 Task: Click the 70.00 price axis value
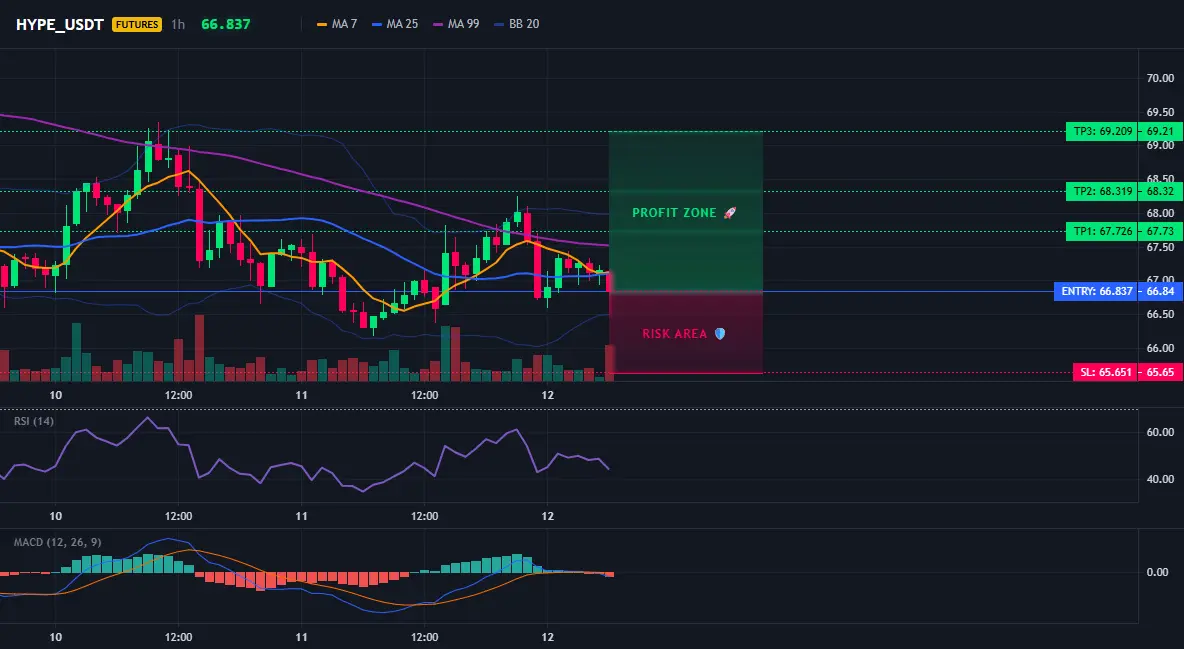click(1160, 78)
